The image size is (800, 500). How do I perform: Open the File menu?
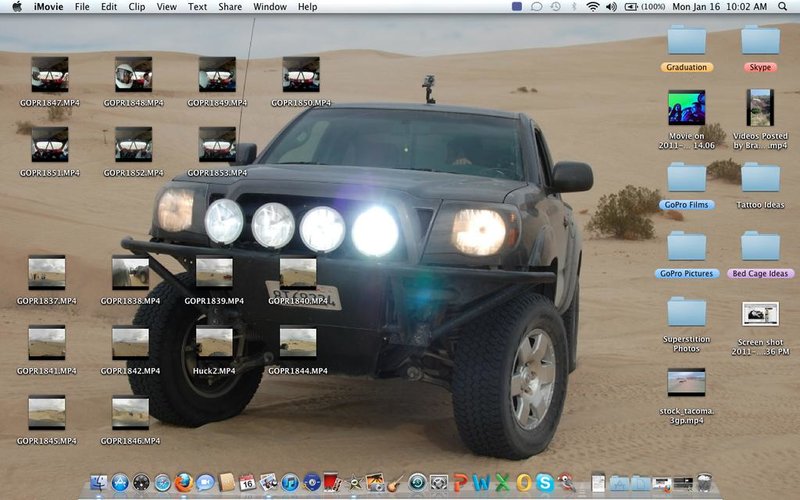(x=82, y=7)
